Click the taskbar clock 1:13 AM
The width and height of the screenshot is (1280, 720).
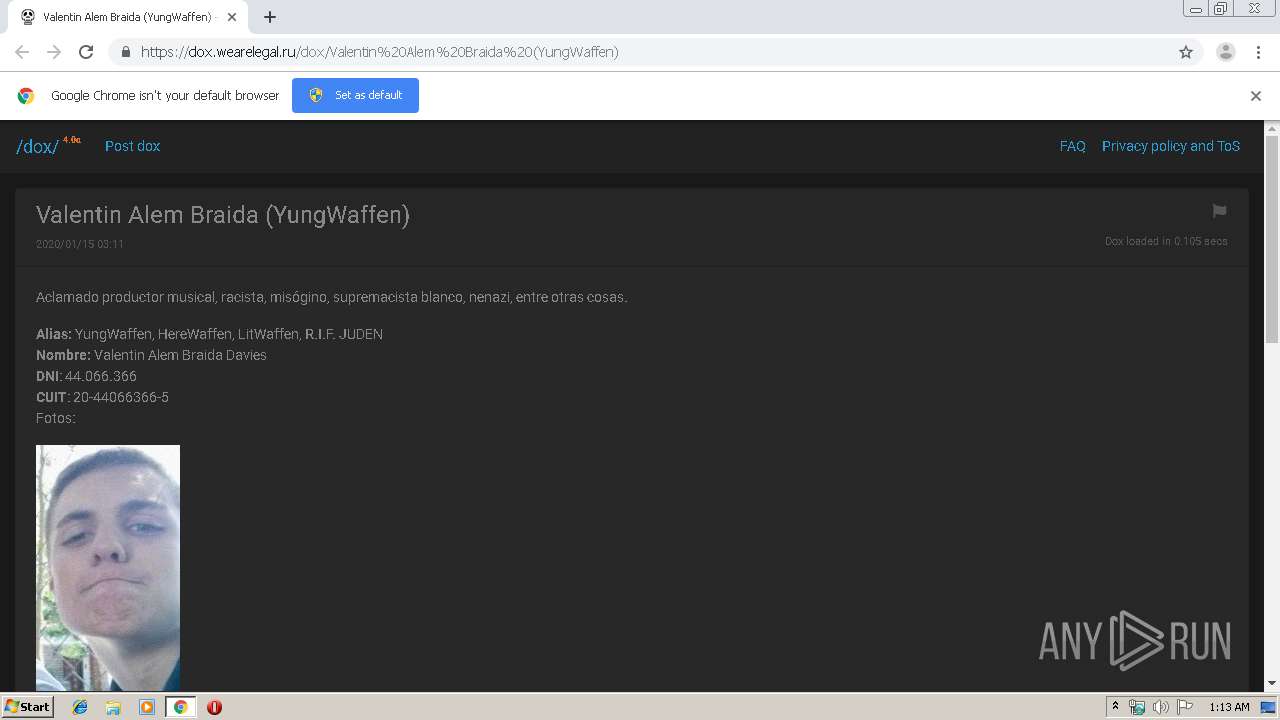1229,707
